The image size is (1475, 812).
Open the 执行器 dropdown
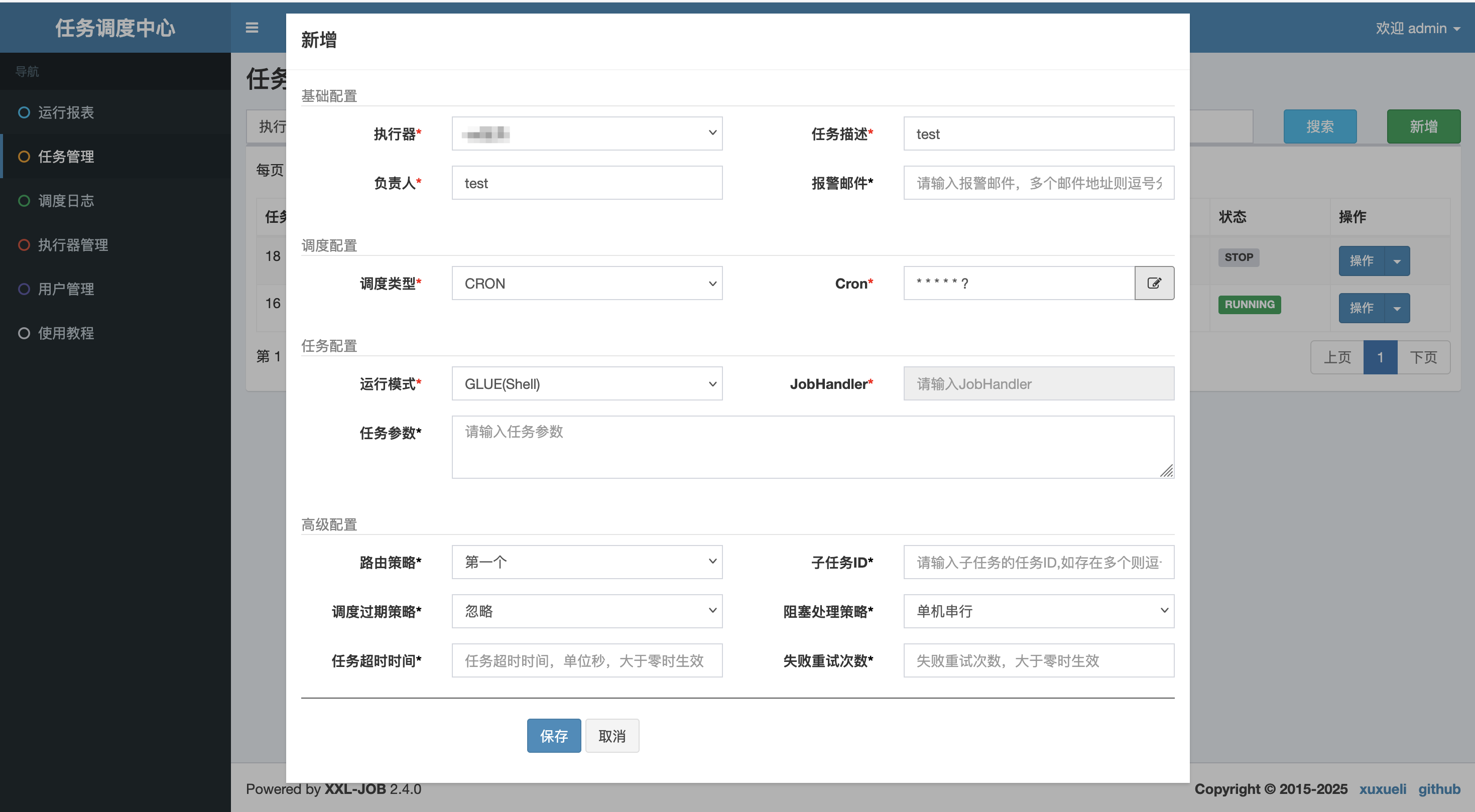click(x=586, y=133)
